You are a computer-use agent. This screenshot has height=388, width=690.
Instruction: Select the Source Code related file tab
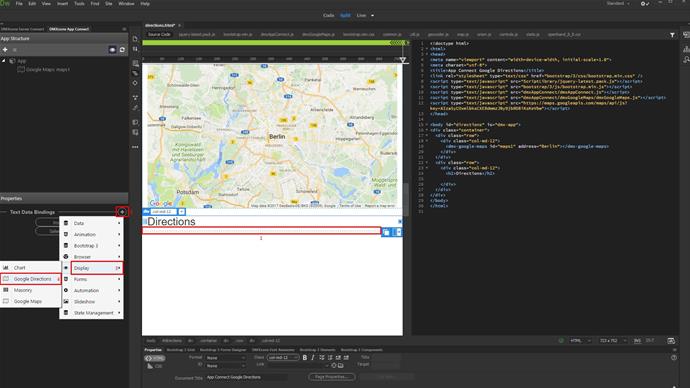pyautogui.click(x=159, y=34)
